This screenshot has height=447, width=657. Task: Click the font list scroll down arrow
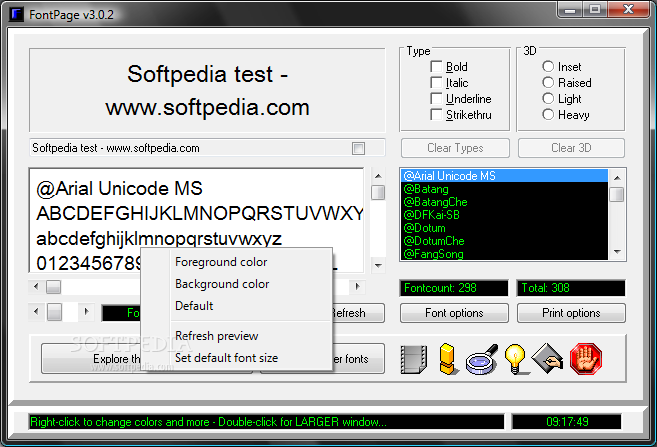point(617,252)
